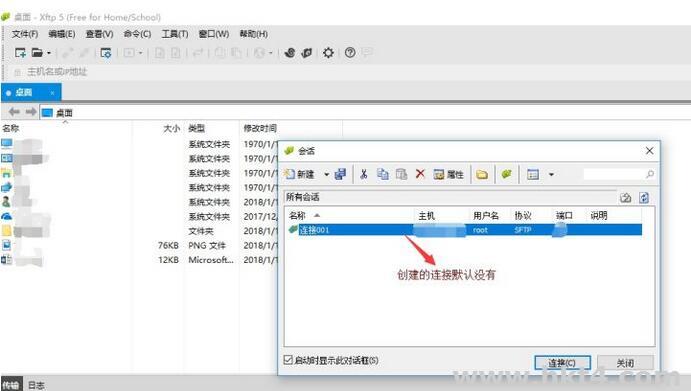Switch to the 传输 bottom tab

[x=11, y=385]
